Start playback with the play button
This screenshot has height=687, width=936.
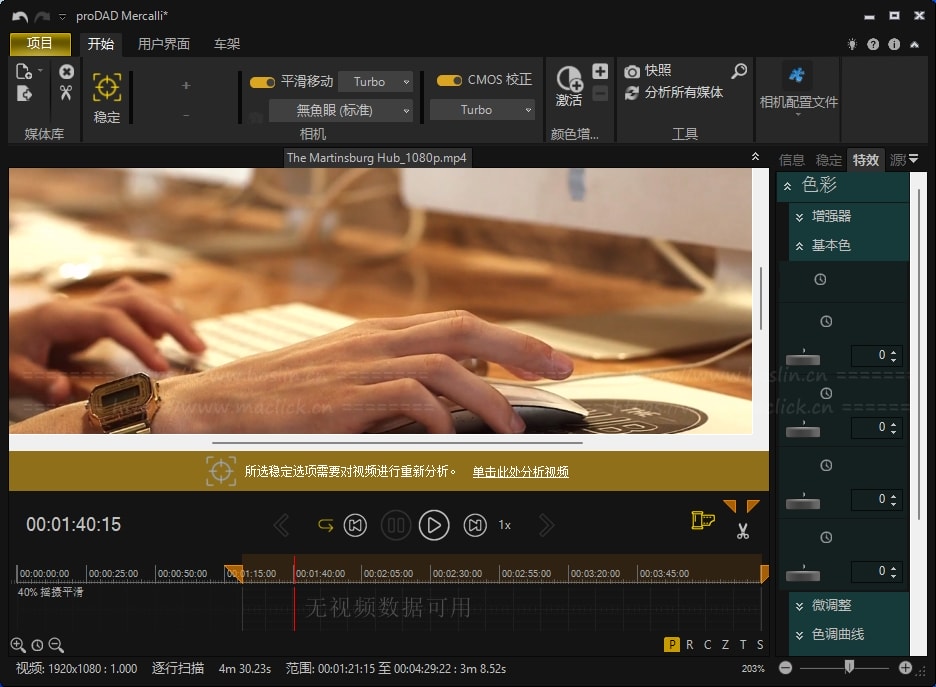(x=434, y=525)
